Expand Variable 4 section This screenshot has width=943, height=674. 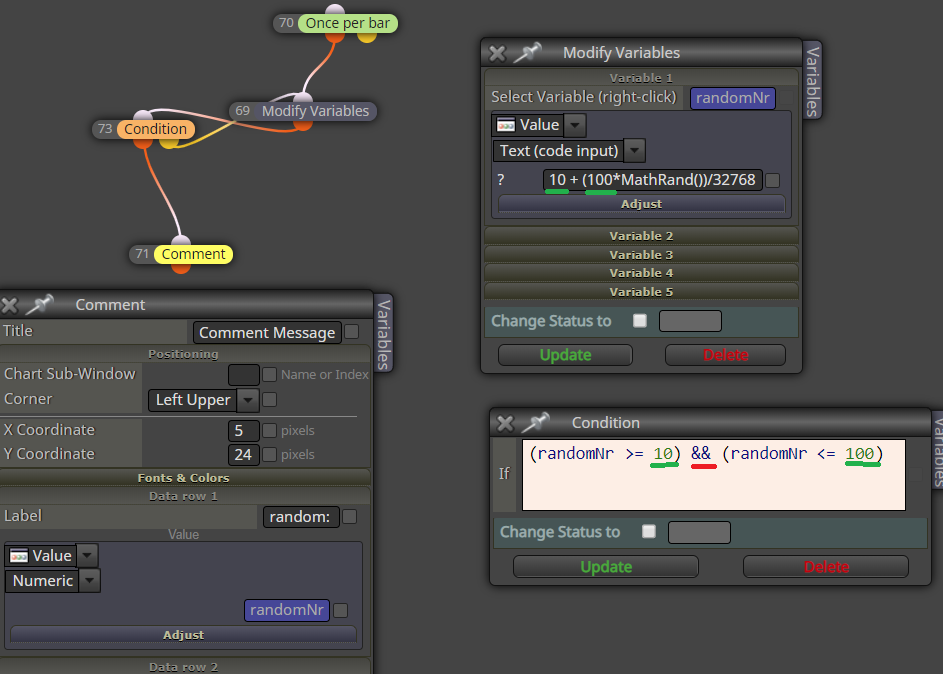pyautogui.click(x=641, y=273)
